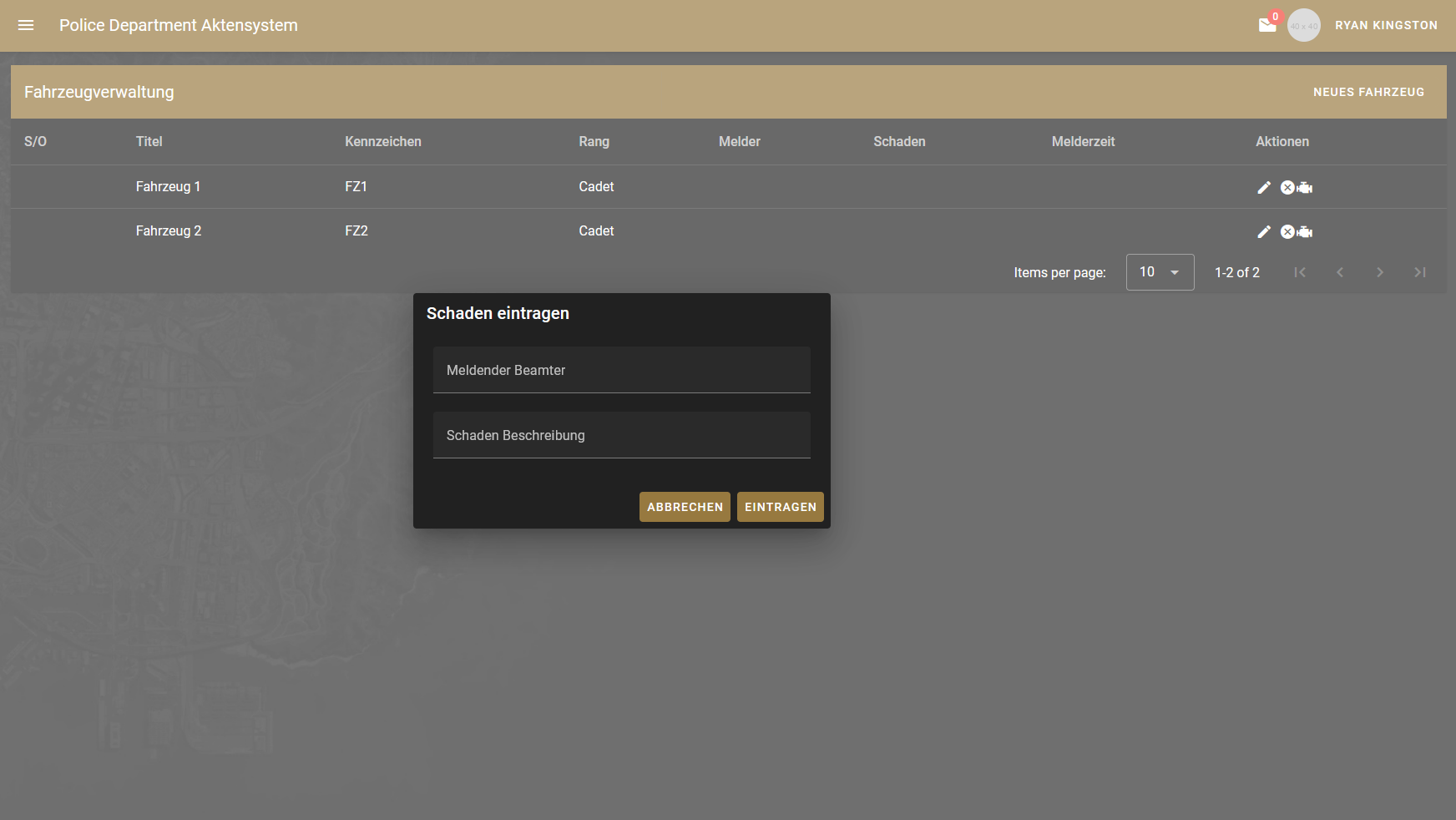Image resolution: width=1456 pixels, height=820 pixels.
Task: Report engine damage for Fahrzeug 1
Action: [x=1305, y=188]
